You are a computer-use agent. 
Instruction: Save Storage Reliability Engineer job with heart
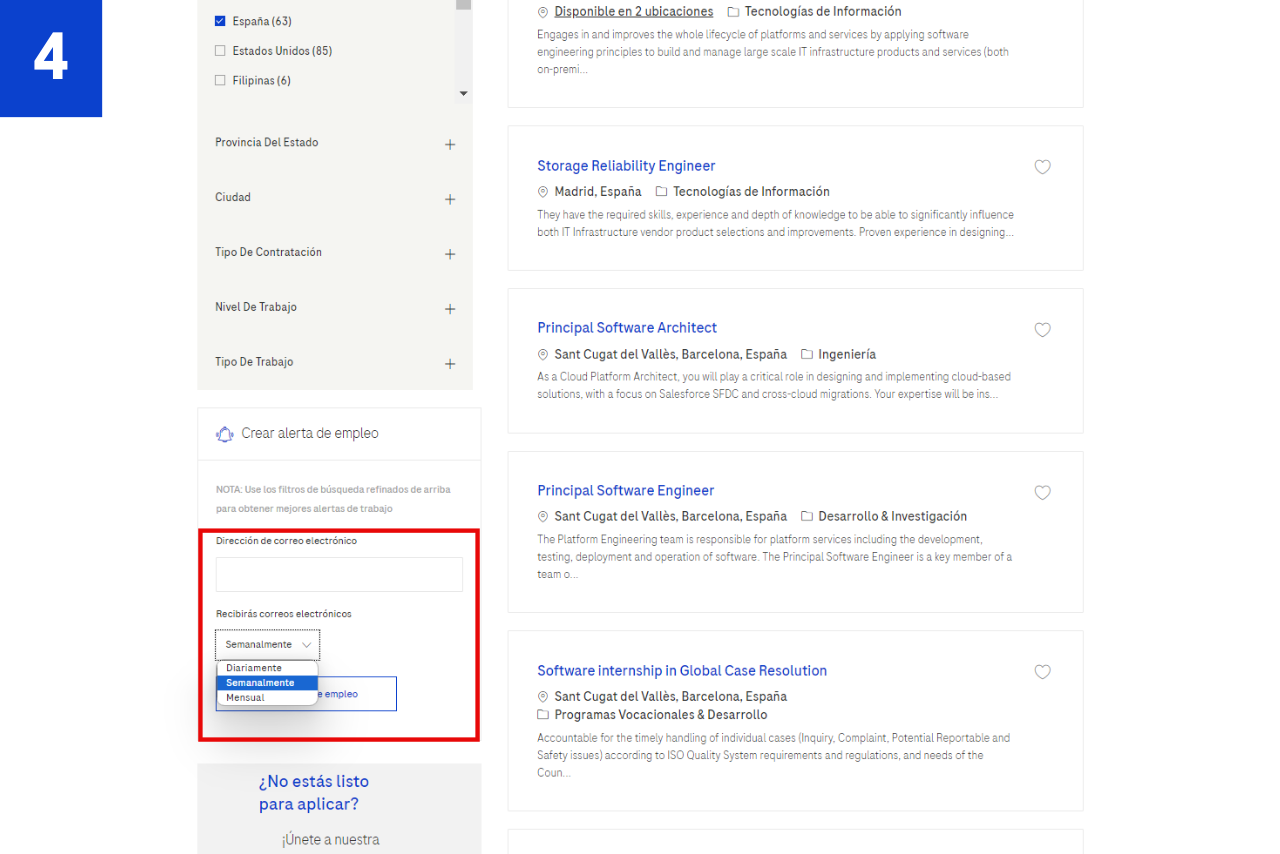tap(1042, 167)
